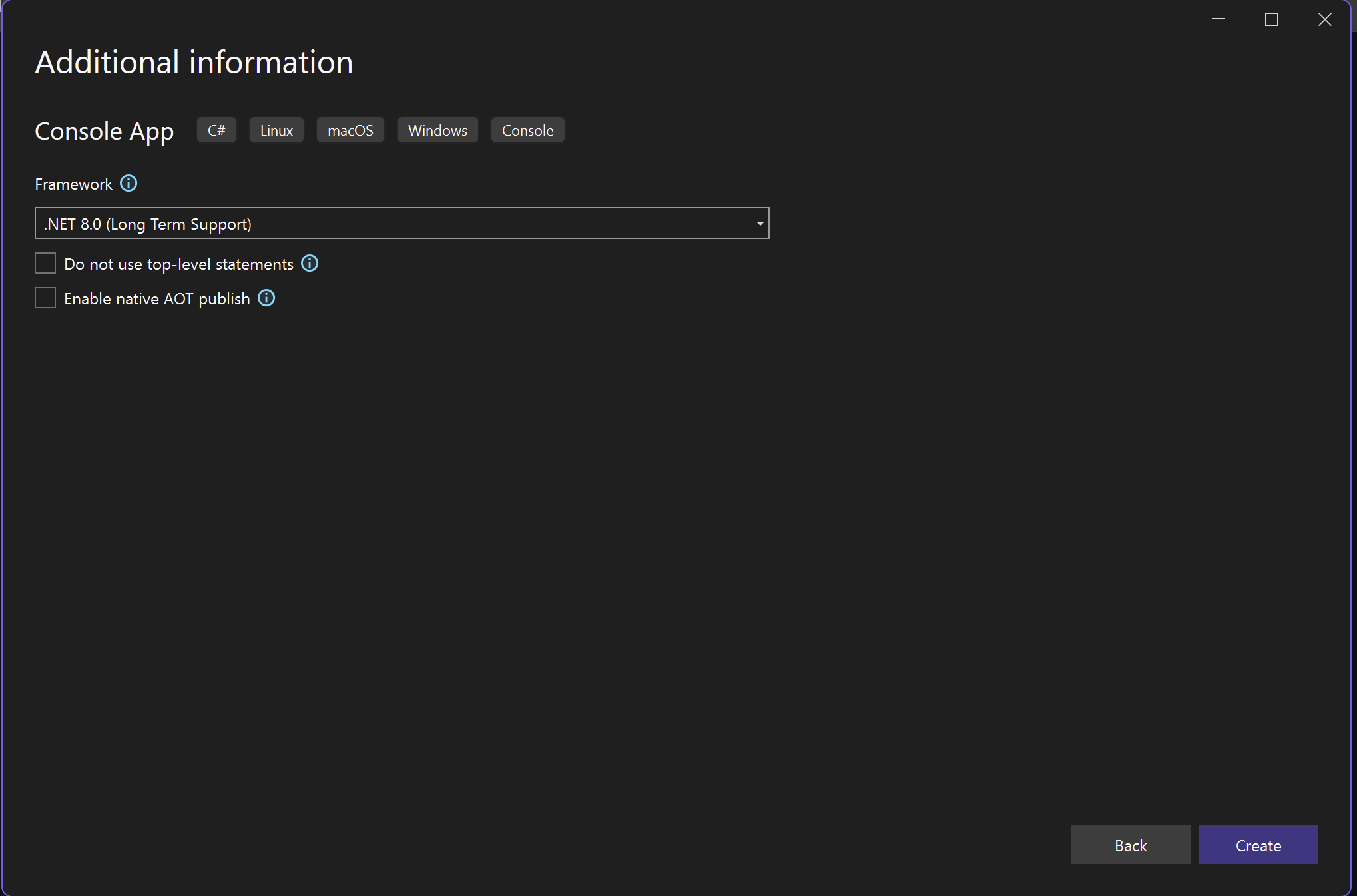This screenshot has width=1357, height=896.
Task: Click the info icon next to Framework
Action: tap(129, 184)
